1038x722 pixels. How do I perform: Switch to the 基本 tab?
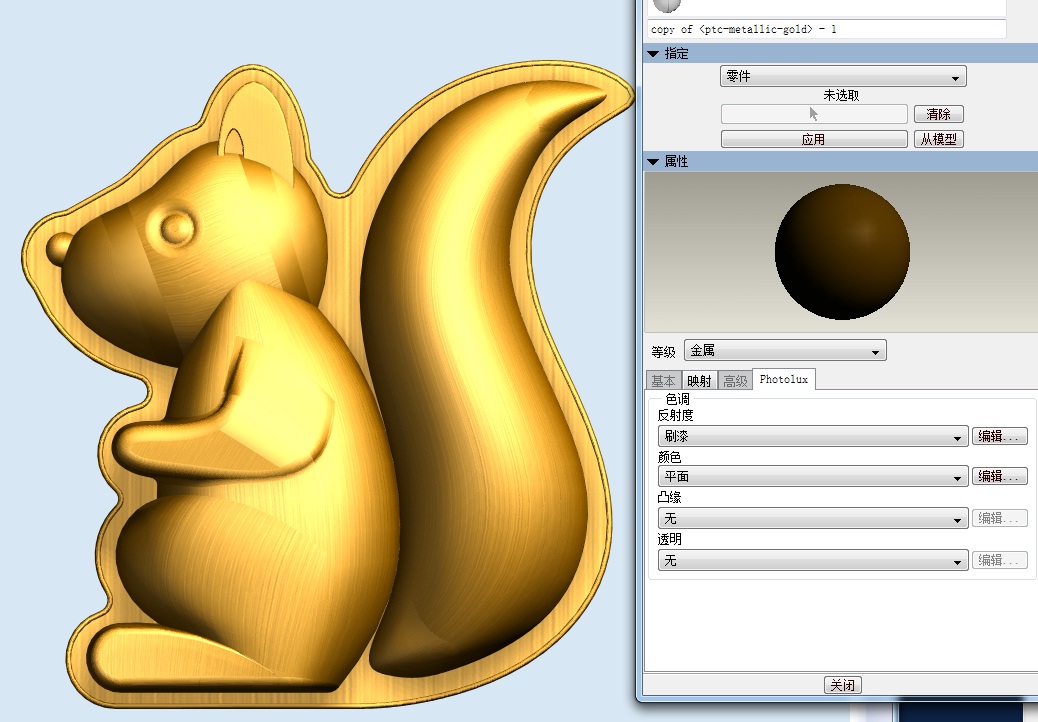663,381
